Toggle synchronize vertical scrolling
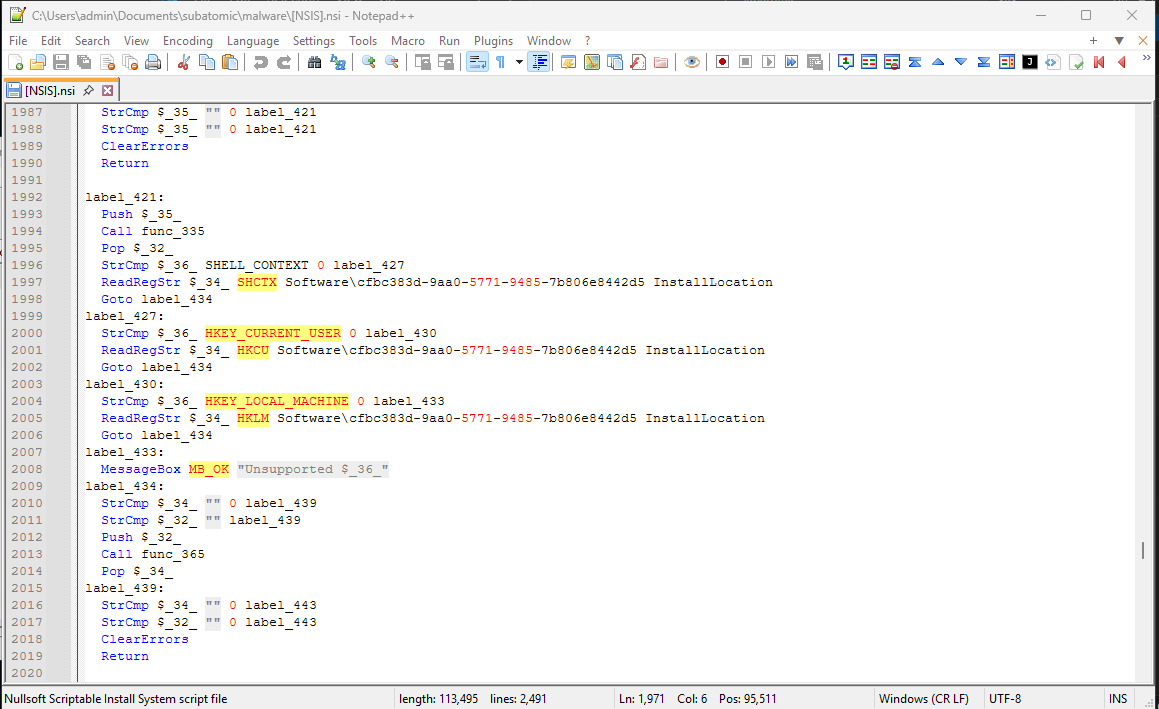 tap(422, 62)
